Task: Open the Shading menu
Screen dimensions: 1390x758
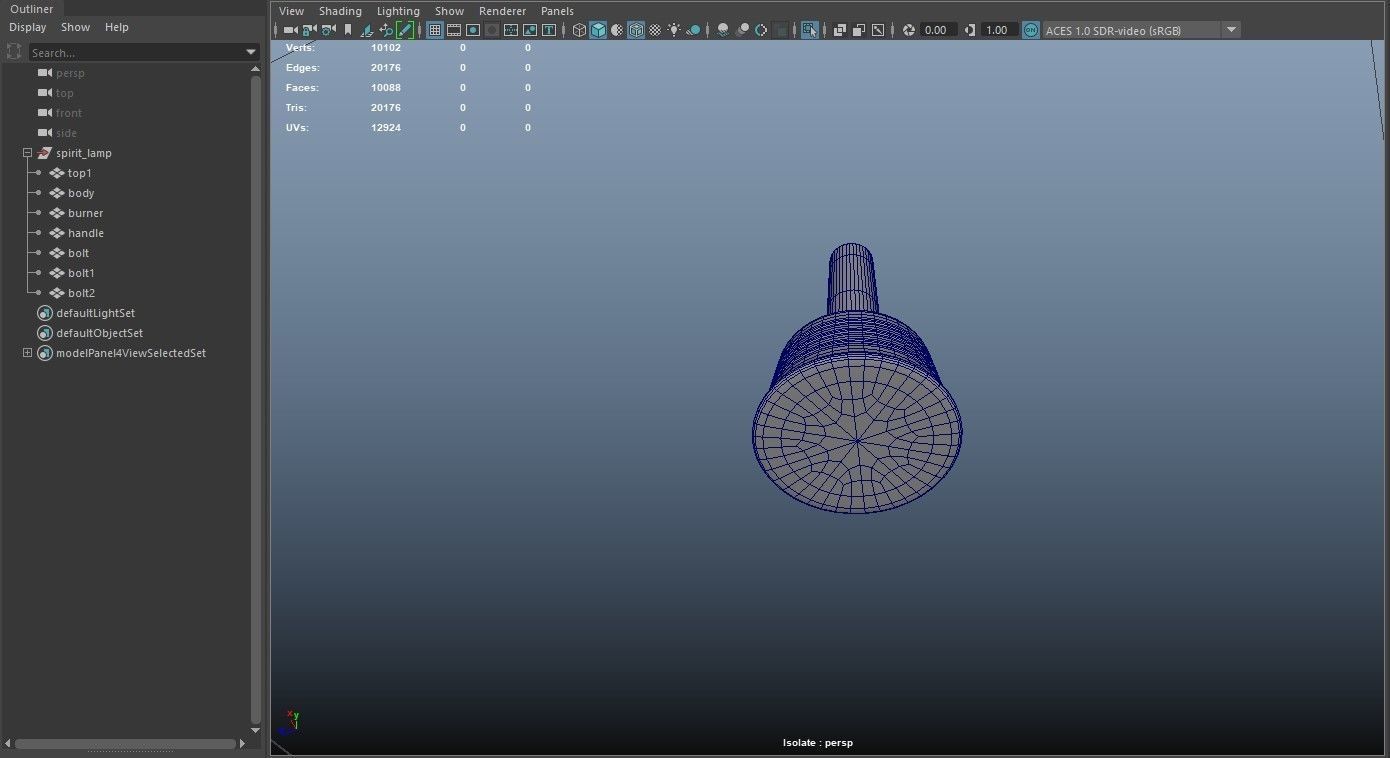Action: (x=340, y=11)
